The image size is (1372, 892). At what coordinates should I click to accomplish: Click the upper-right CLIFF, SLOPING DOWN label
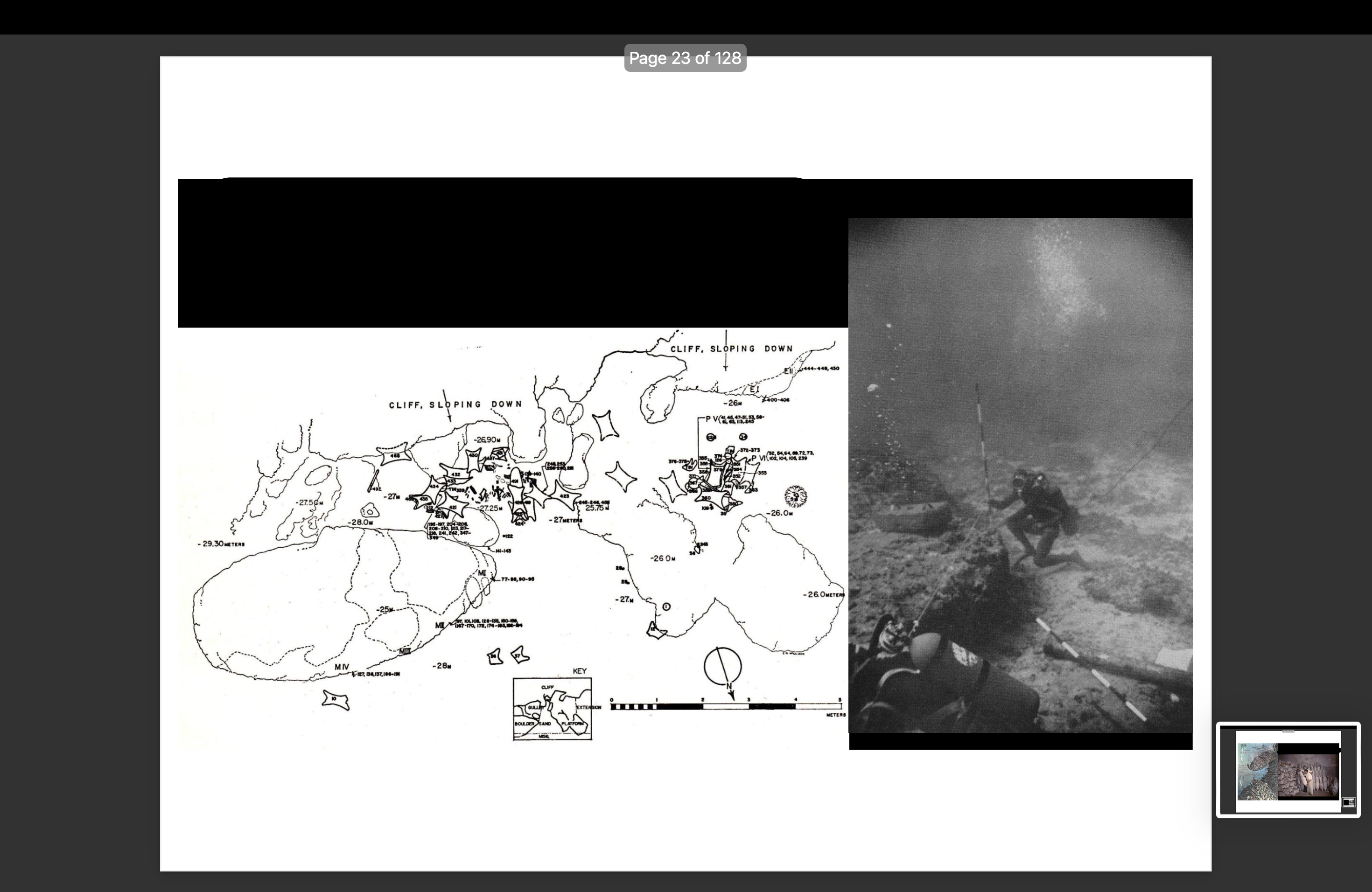coord(731,348)
